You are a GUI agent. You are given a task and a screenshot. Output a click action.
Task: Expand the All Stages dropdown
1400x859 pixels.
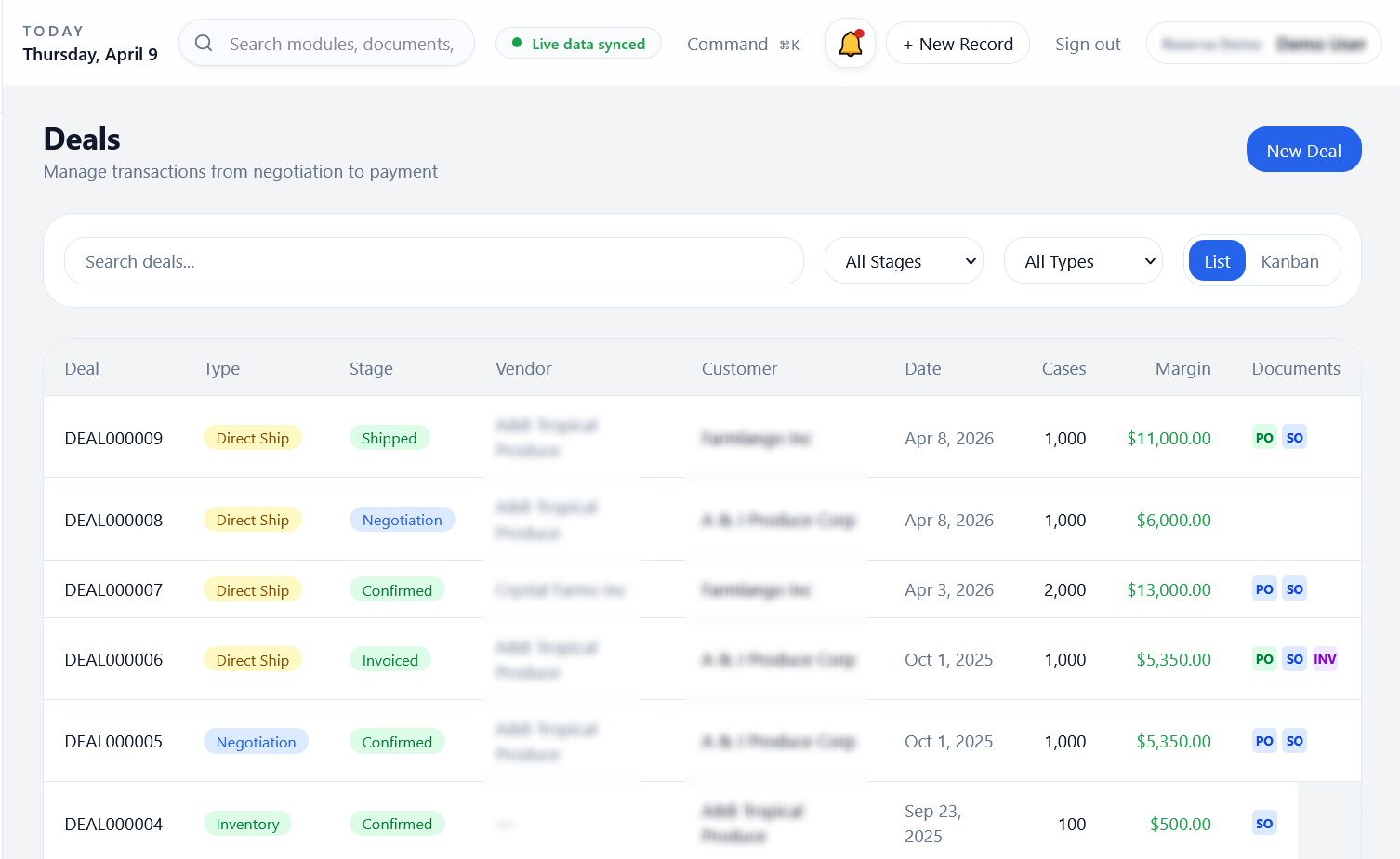pos(903,261)
